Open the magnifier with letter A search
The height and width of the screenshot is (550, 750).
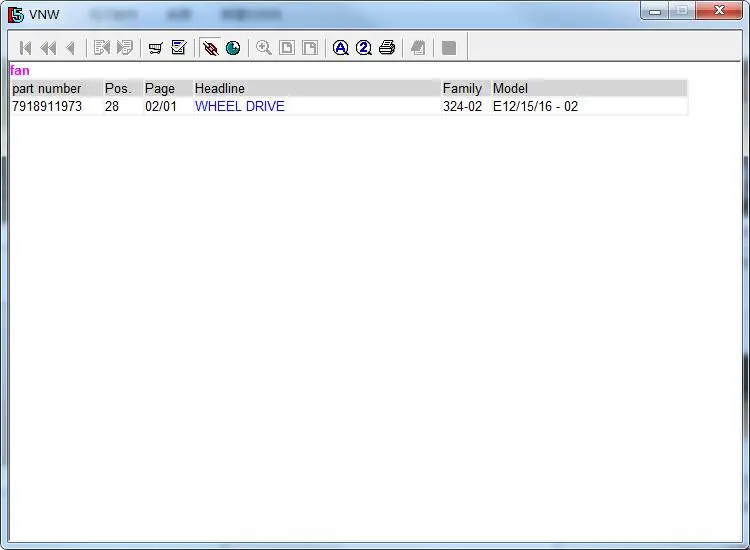pos(341,48)
